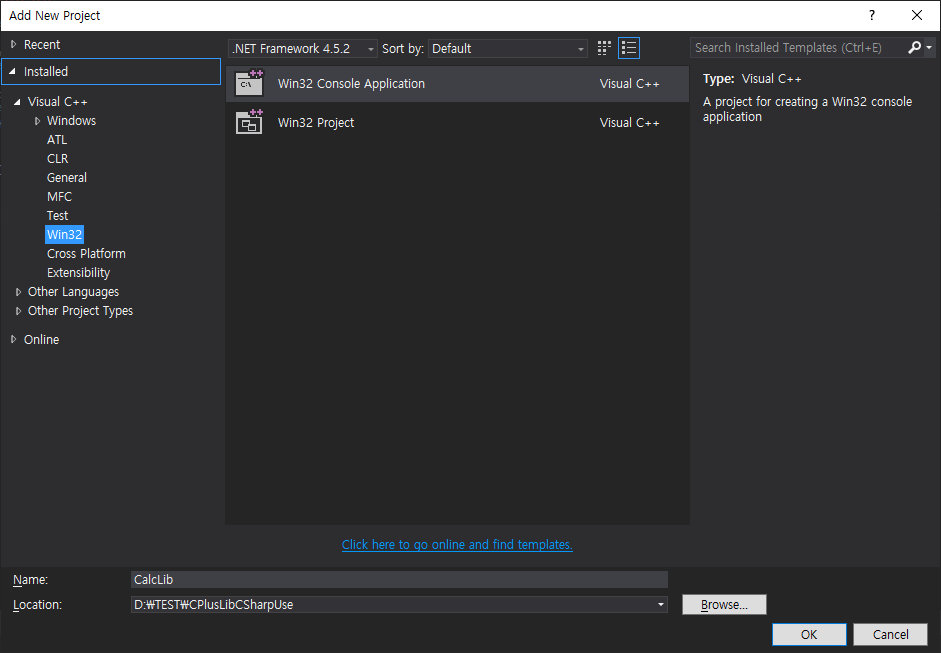Click the Other Project Types label
Viewport: 941px width, 653px height.
(80, 311)
